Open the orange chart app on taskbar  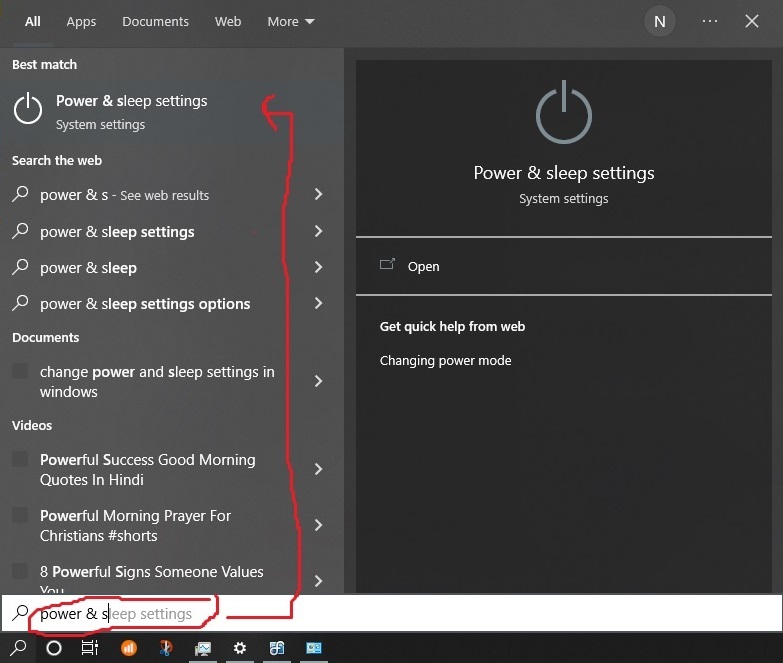[x=129, y=648]
